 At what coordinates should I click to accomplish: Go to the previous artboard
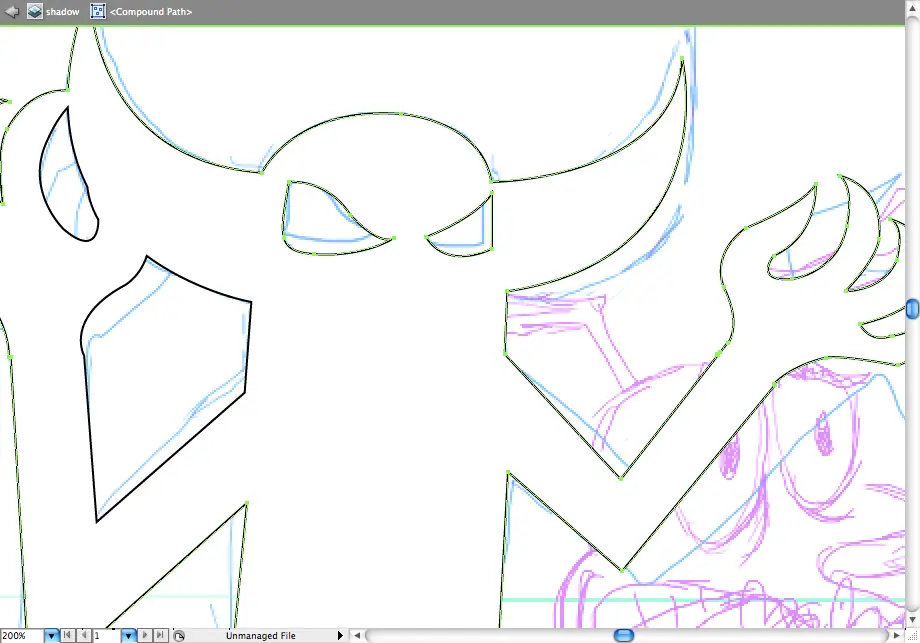[x=84, y=635]
